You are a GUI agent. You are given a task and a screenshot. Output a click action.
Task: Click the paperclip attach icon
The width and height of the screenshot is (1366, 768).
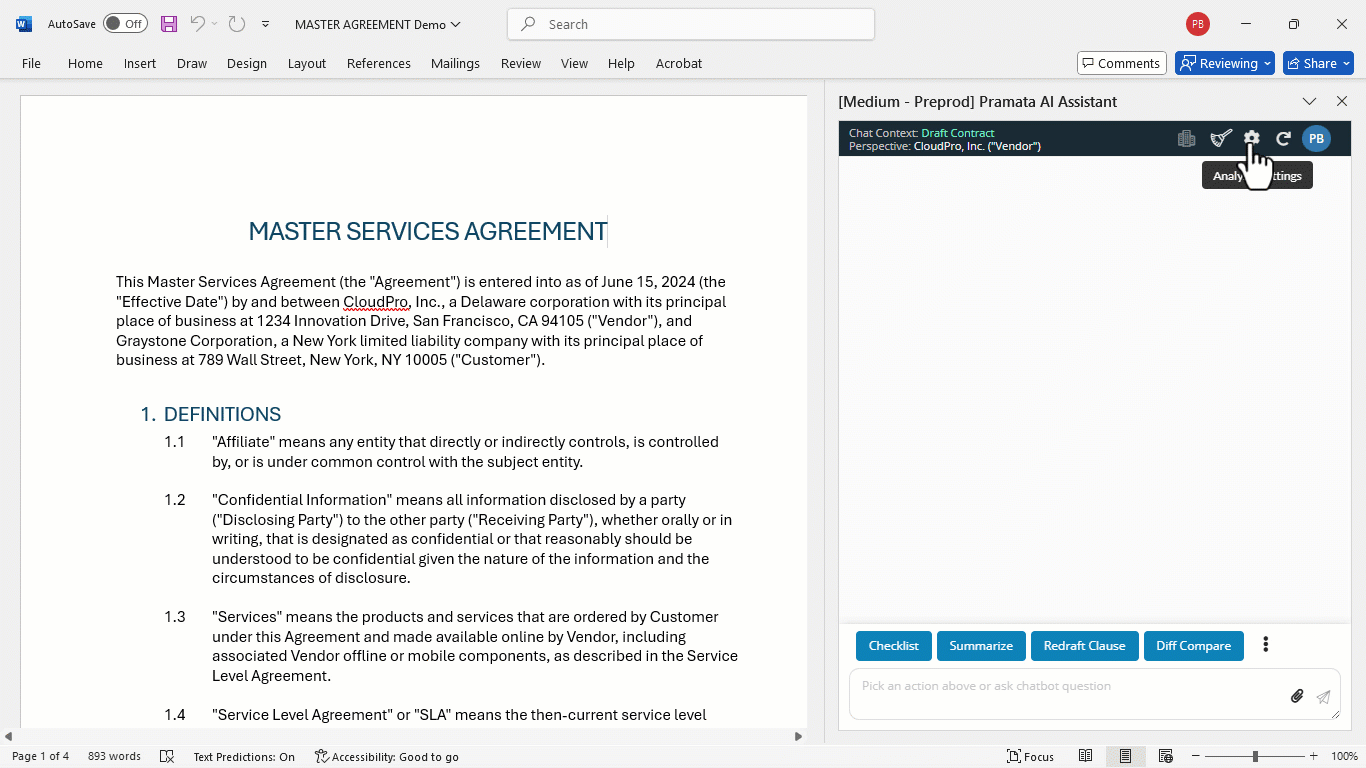click(1297, 696)
